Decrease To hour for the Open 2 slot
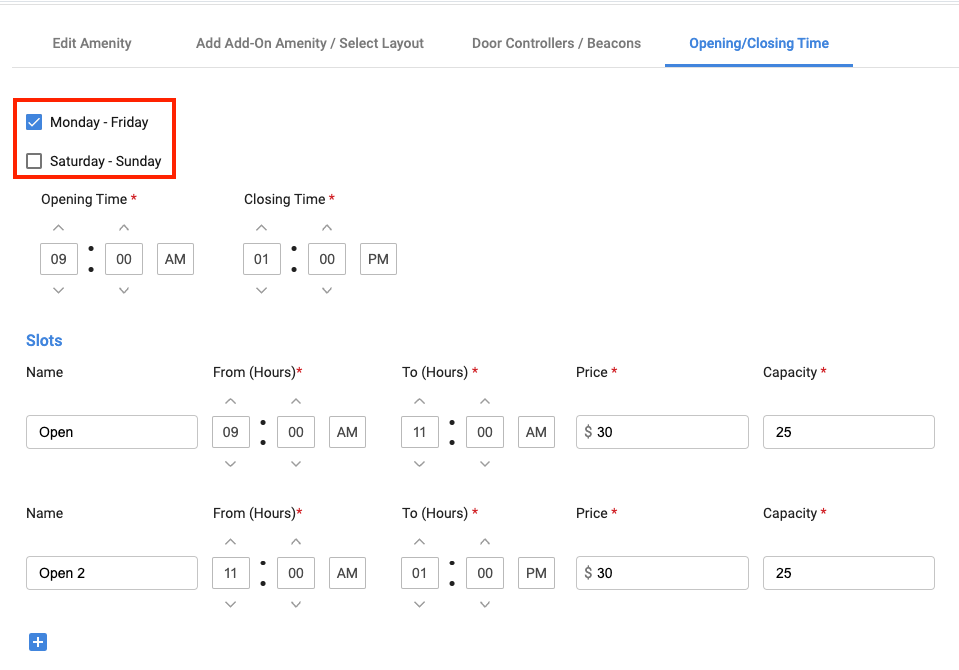 coord(420,605)
